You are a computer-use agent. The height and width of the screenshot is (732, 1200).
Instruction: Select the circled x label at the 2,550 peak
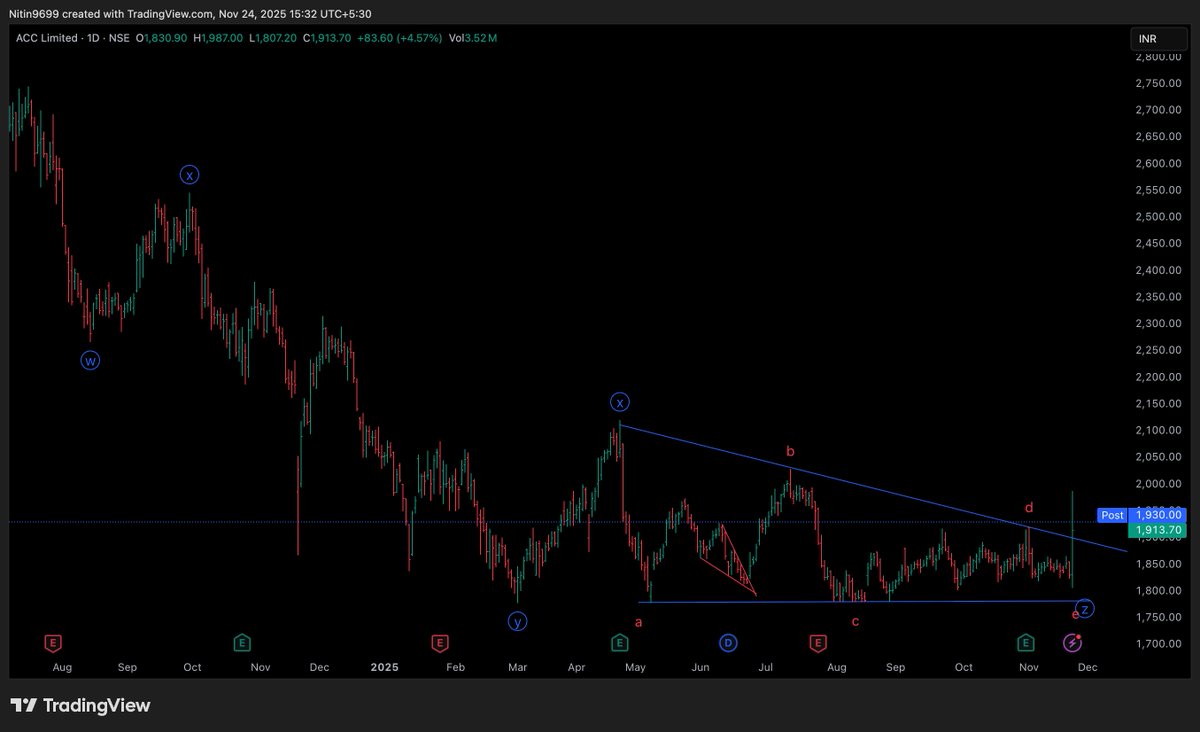189,175
